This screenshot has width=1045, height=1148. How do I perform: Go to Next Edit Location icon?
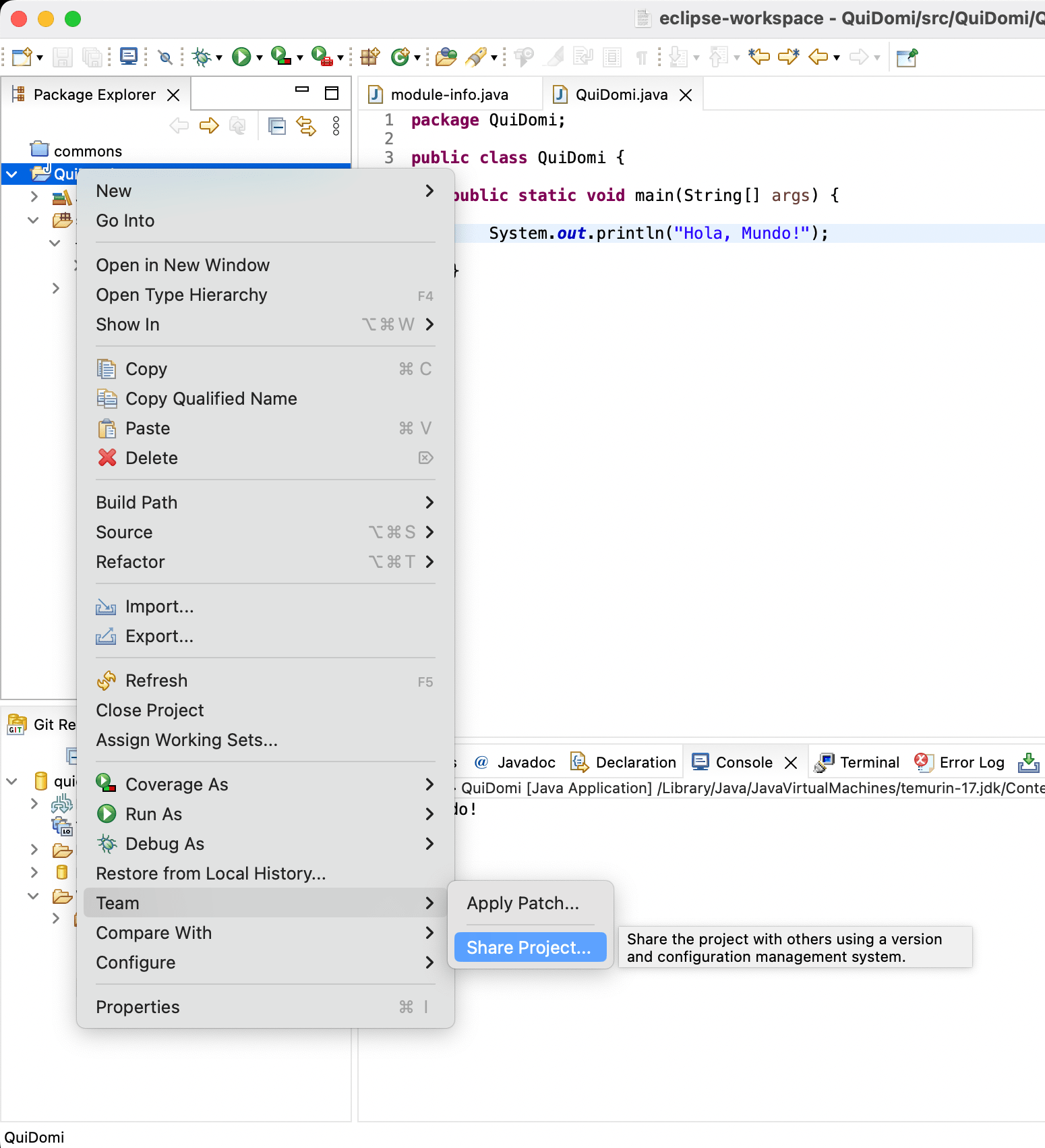click(788, 57)
